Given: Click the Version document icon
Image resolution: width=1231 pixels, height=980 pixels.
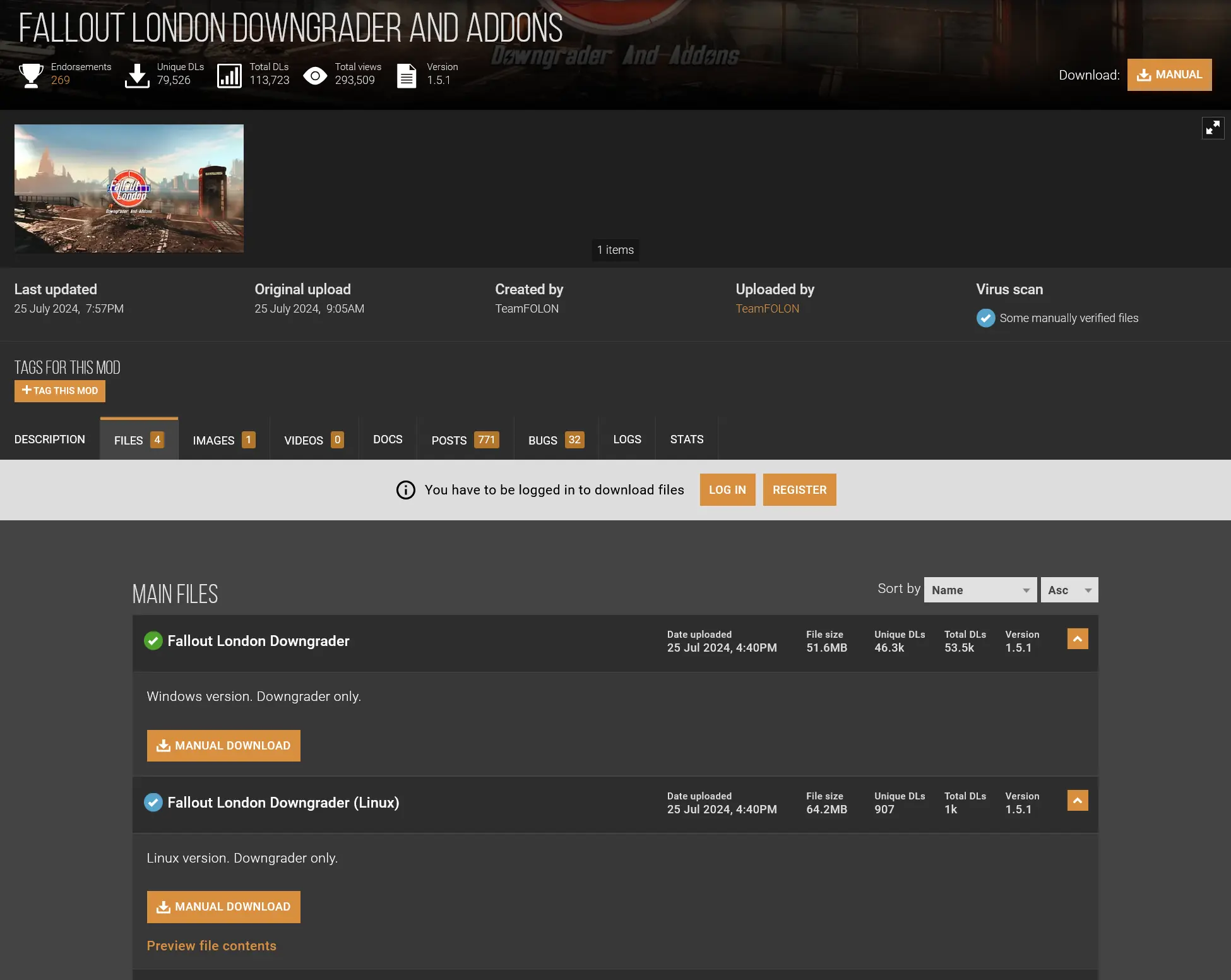Looking at the screenshot, I should pyautogui.click(x=407, y=76).
